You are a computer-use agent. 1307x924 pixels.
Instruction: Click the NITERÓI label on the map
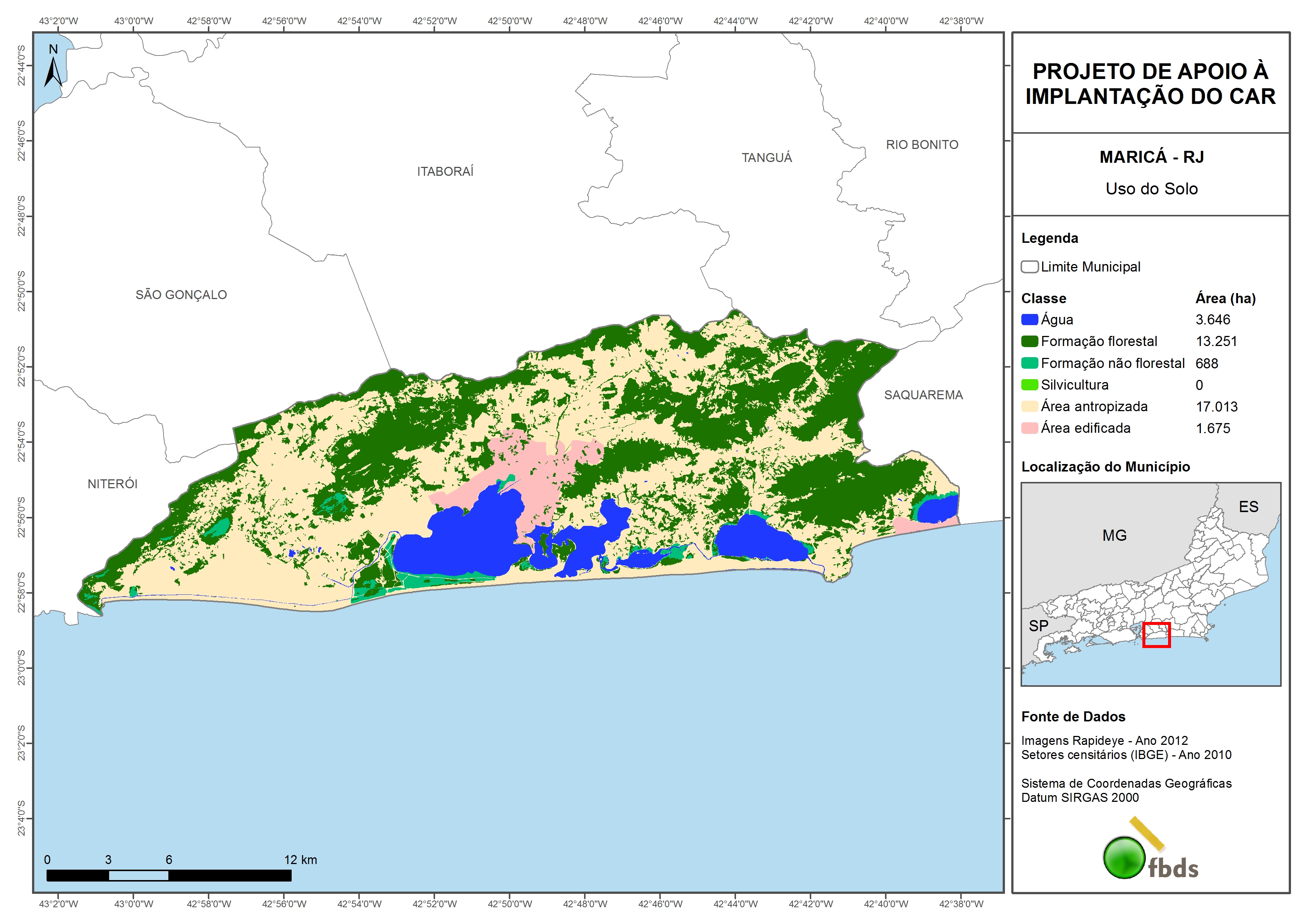pyautogui.click(x=112, y=484)
